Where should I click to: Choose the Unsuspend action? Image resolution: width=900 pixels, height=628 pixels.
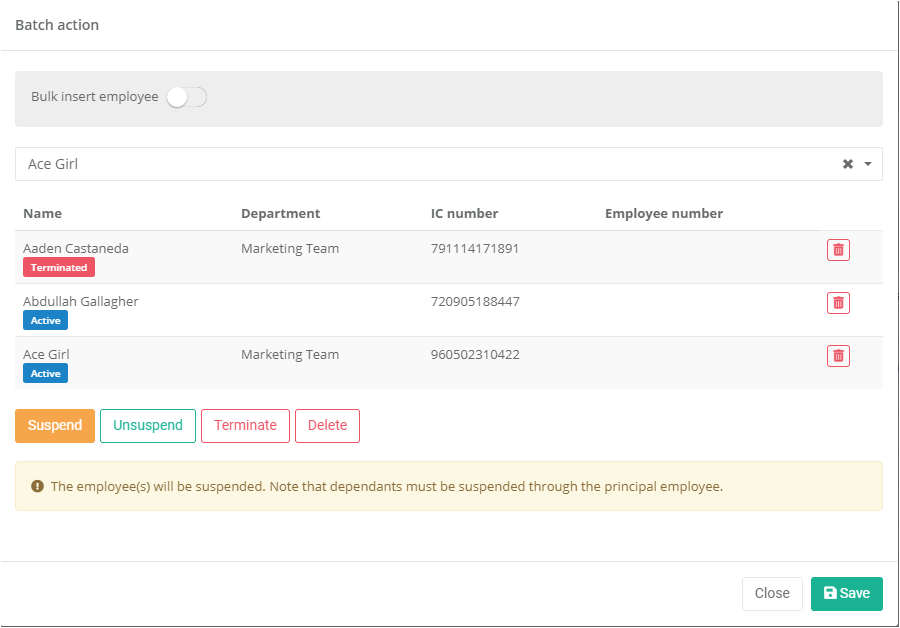(x=148, y=425)
